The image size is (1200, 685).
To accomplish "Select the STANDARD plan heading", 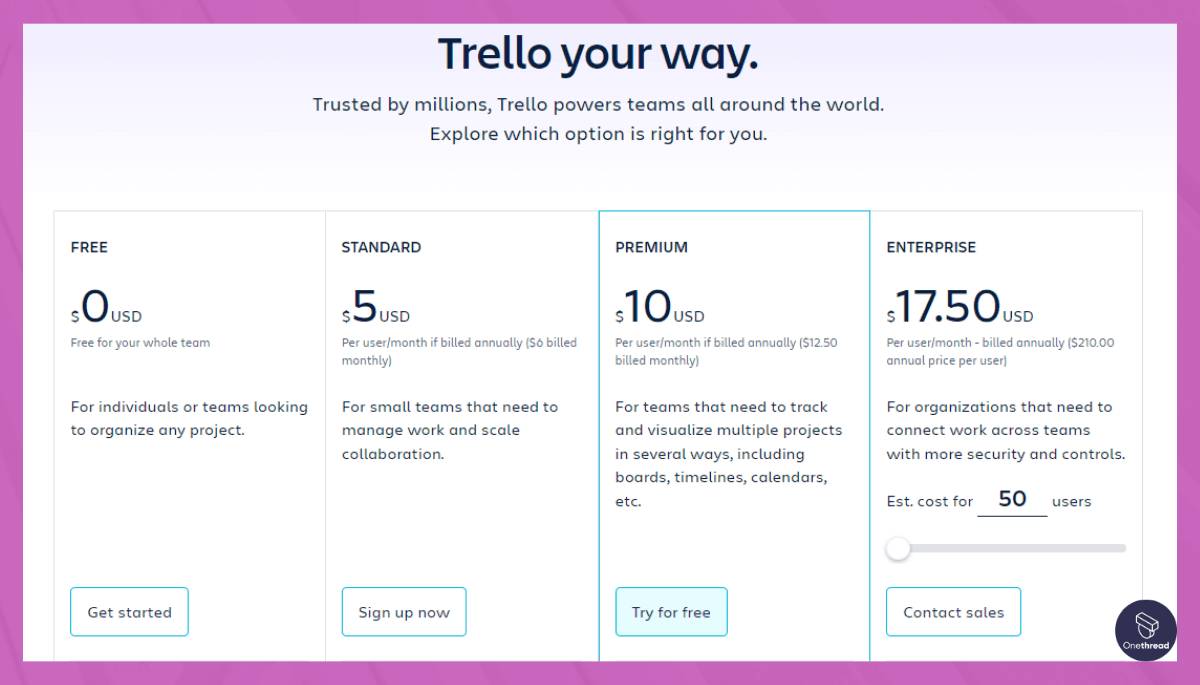I will pos(382,247).
